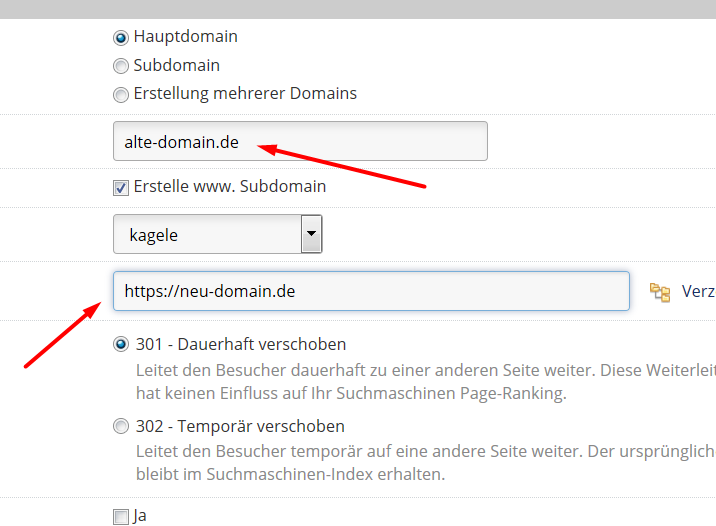
Task: Click the "301 - Dauerhaft verschoben" label text
Action: [x=240, y=345]
